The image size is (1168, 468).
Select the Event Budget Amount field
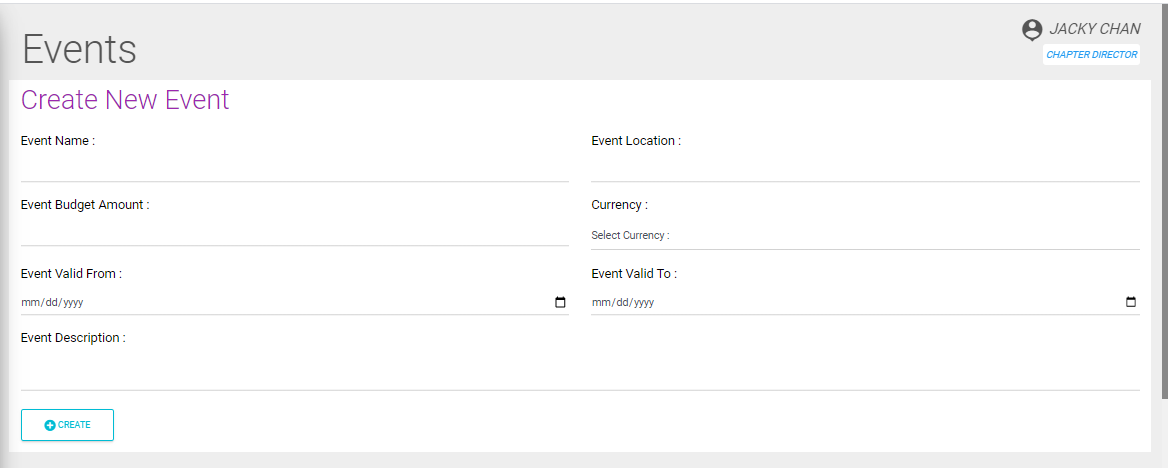click(x=294, y=231)
